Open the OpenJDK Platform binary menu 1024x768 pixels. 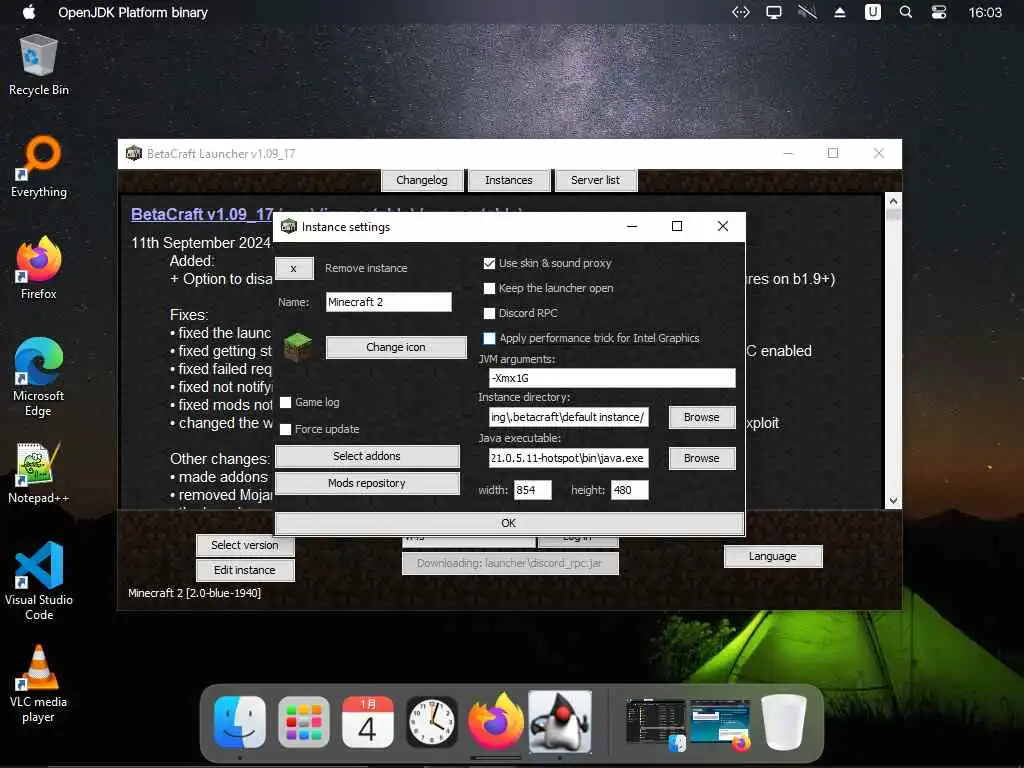click(x=133, y=12)
